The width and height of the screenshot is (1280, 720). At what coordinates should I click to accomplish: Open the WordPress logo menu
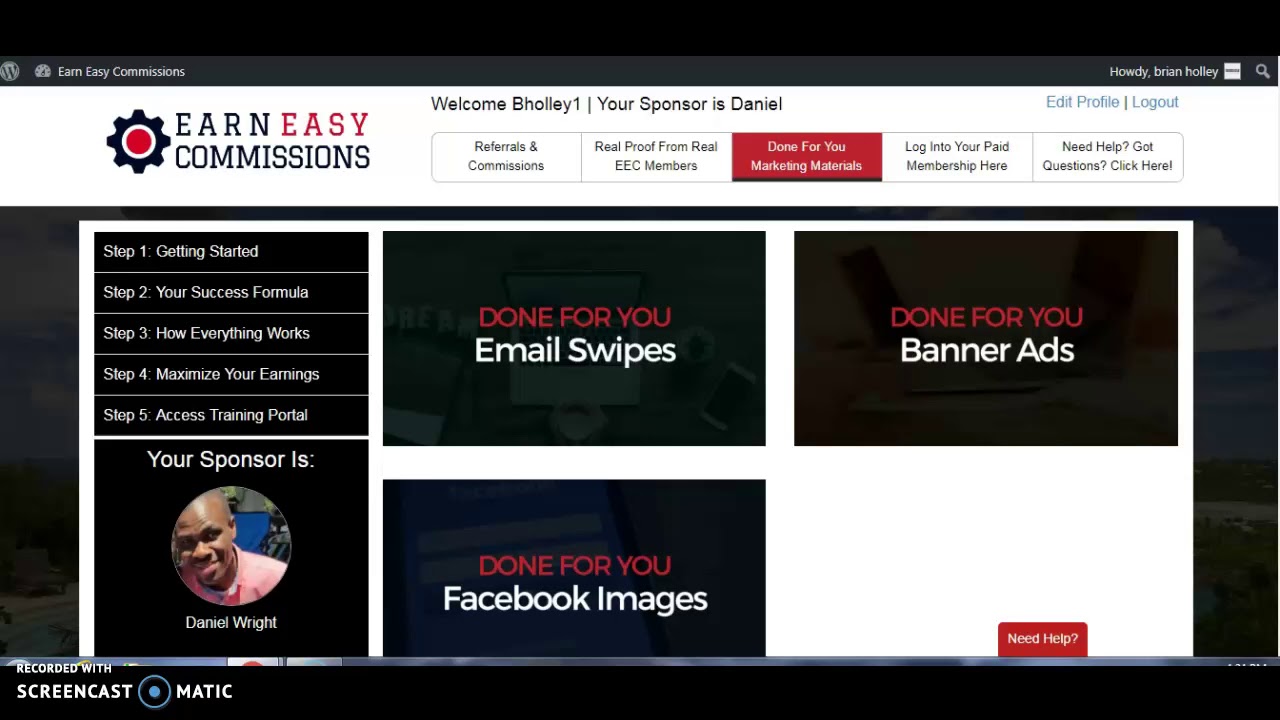[10, 71]
